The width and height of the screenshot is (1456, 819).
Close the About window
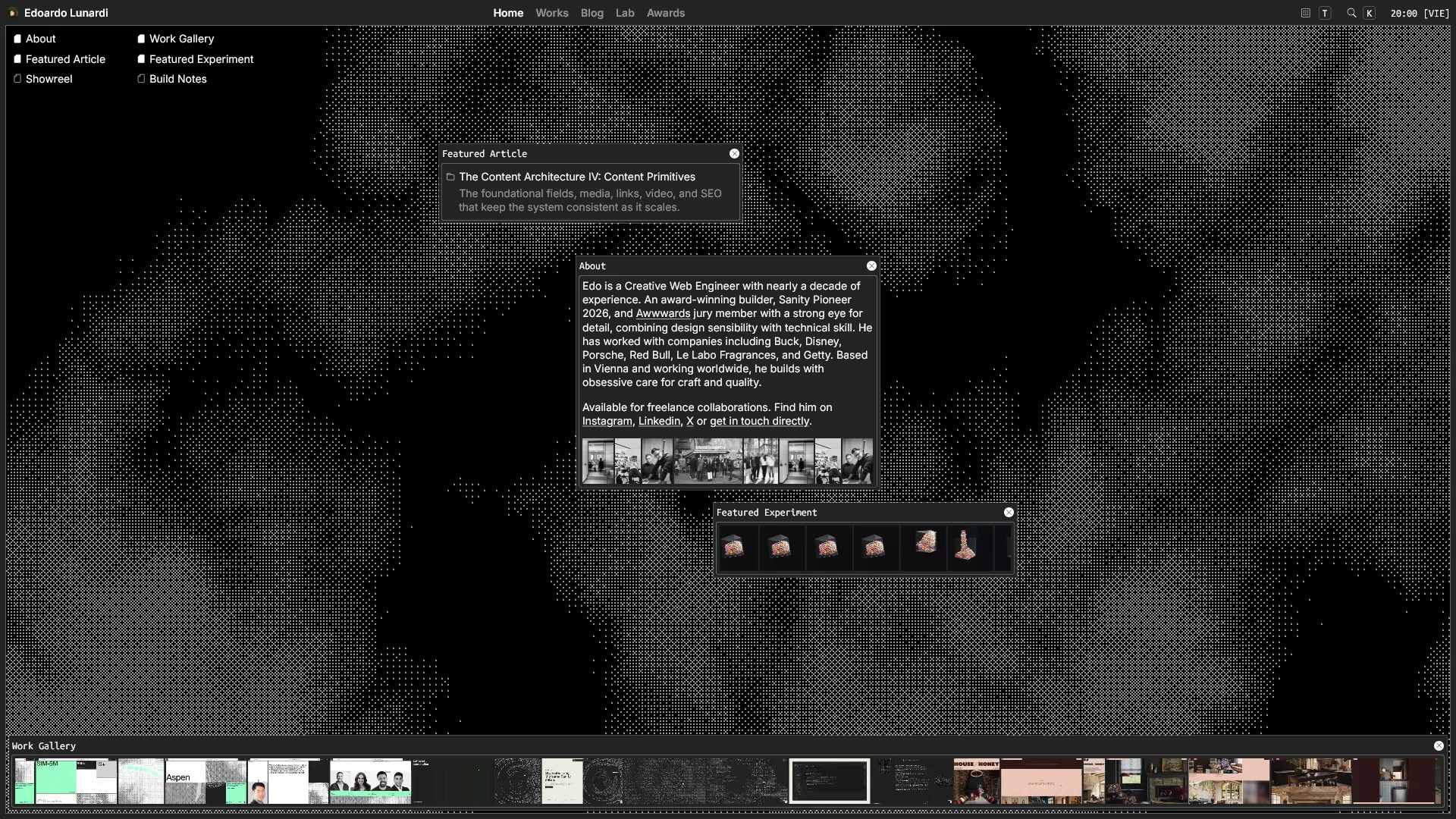tap(871, 266)
